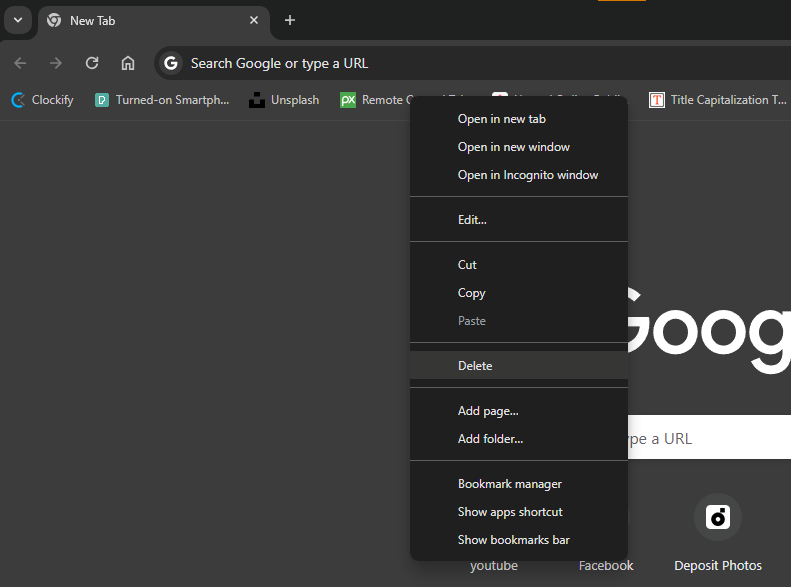Open the Title Capitalization bookmark
The image size is (791, 587).
coord(717,100)
